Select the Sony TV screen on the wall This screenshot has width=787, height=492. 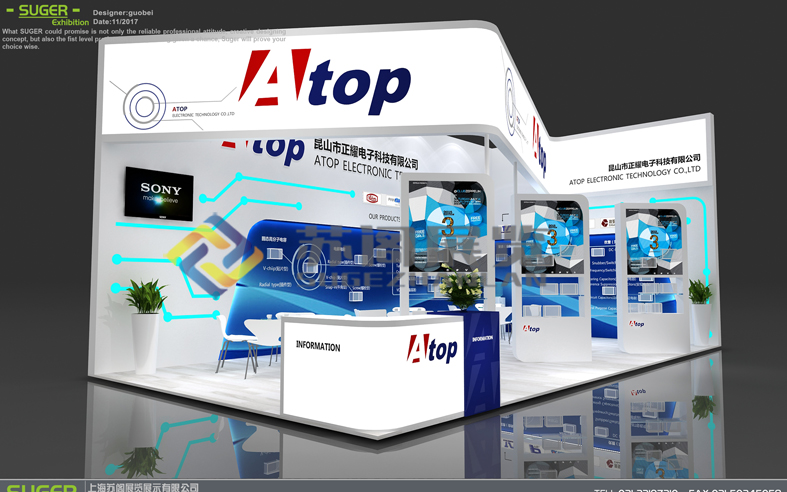coord(159,193)
